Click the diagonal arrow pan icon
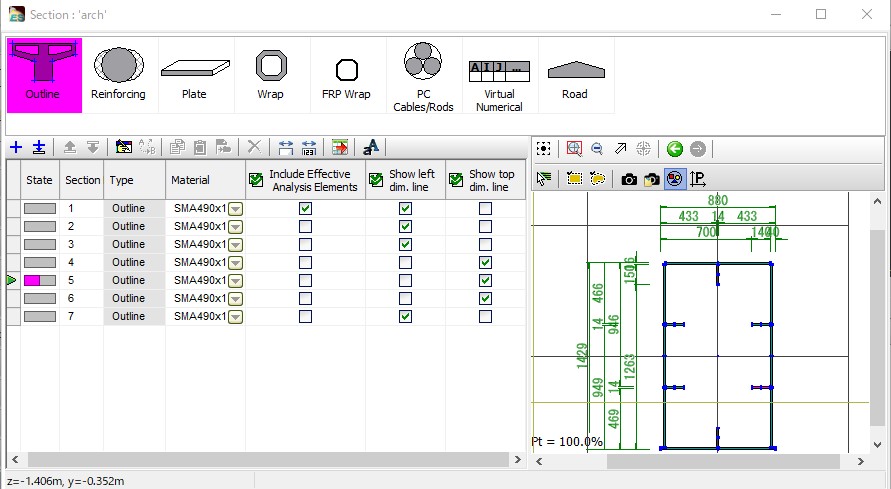The width and height of the screenshot is (891, 489). coord(621,149)
